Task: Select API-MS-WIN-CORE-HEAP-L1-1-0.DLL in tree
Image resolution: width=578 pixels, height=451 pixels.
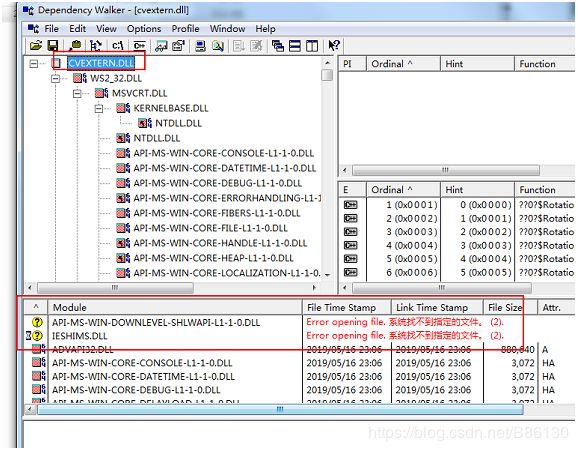Action: [x=213, y=258]
